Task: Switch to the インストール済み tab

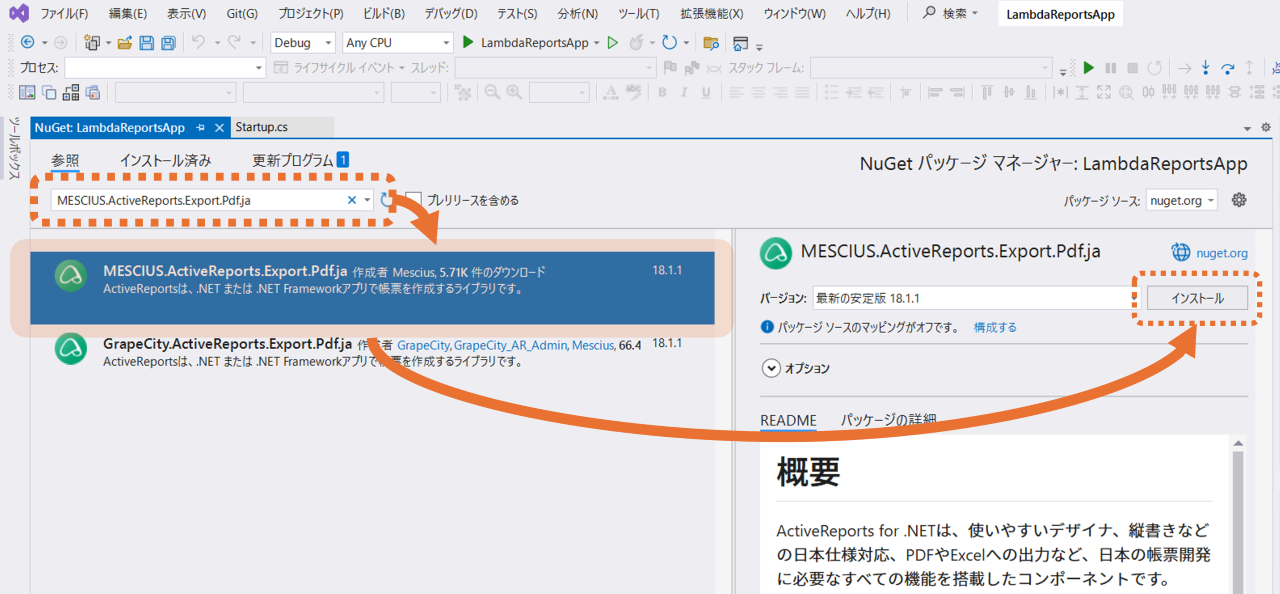Action: click(x=165, y=160)
